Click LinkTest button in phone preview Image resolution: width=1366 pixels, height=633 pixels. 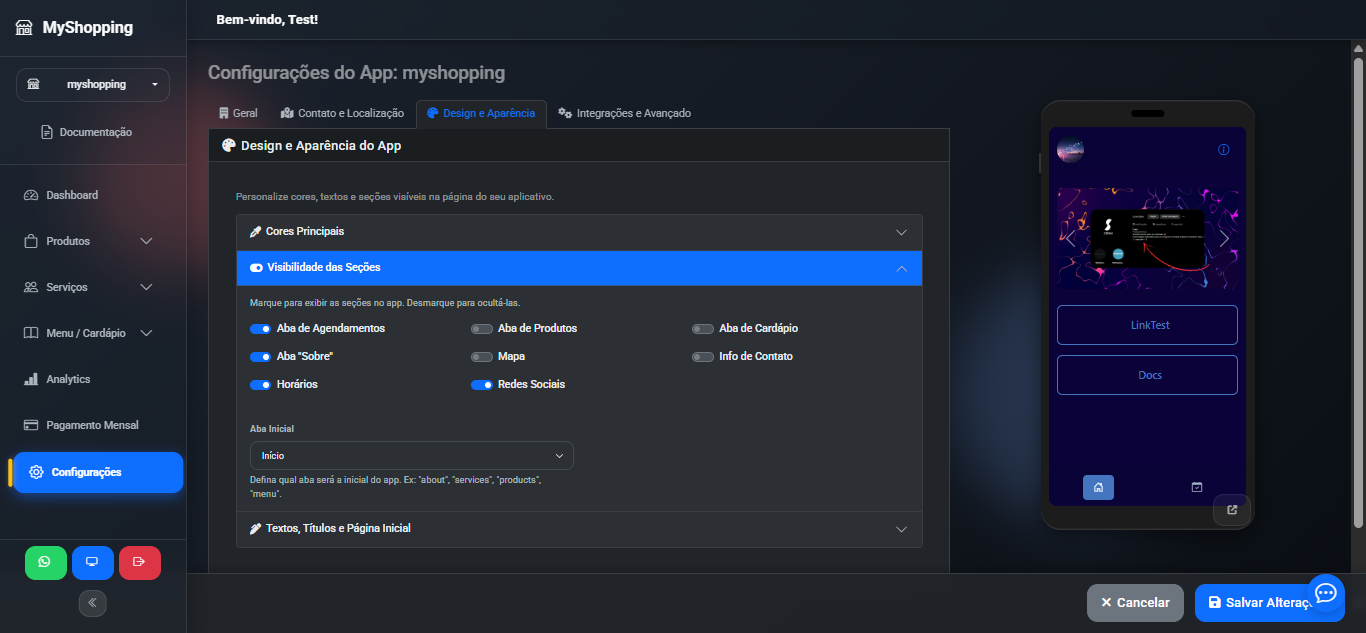[1147, 325]
